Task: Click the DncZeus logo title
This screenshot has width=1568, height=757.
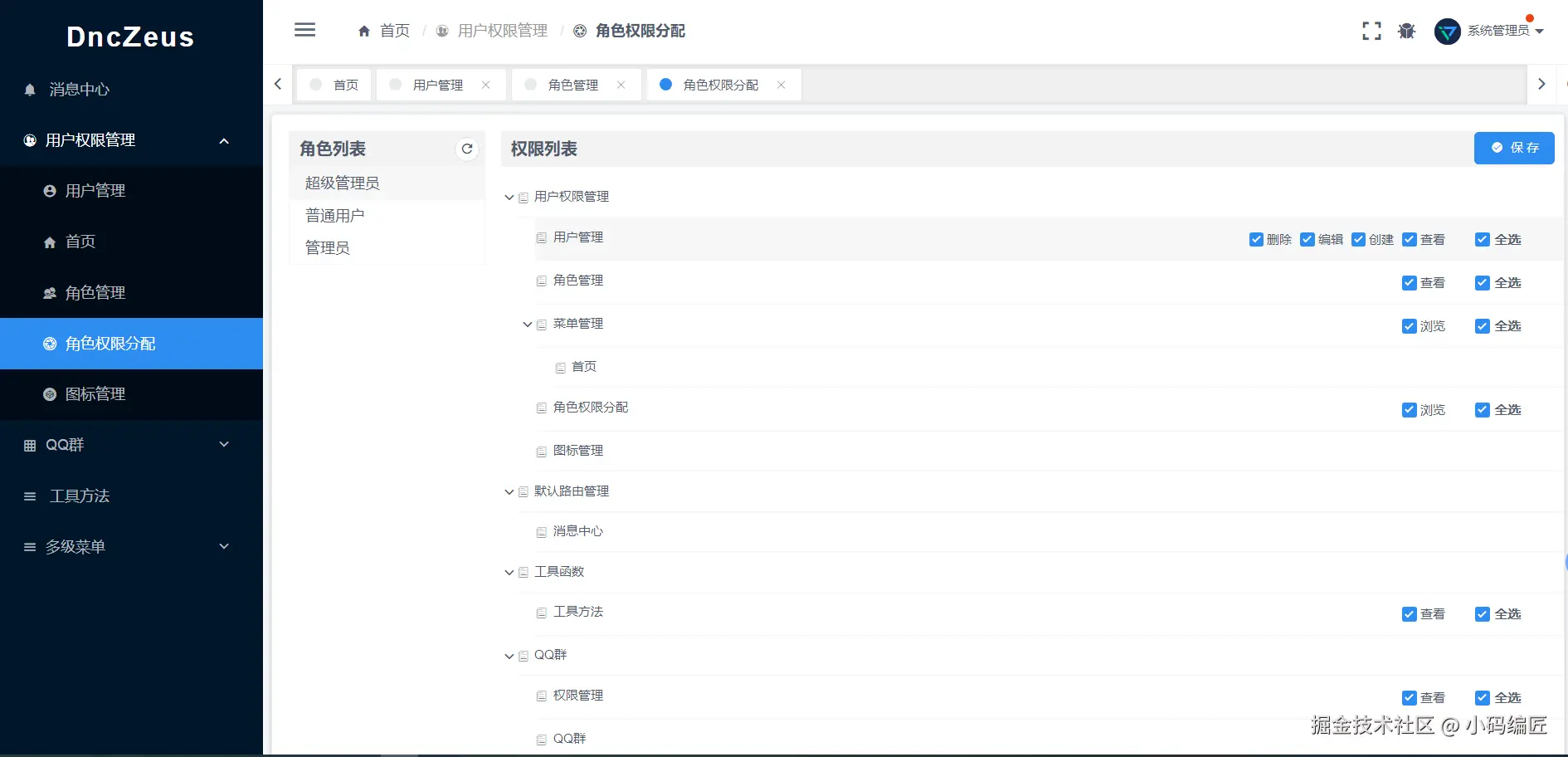Action: (x=130, y=37)
